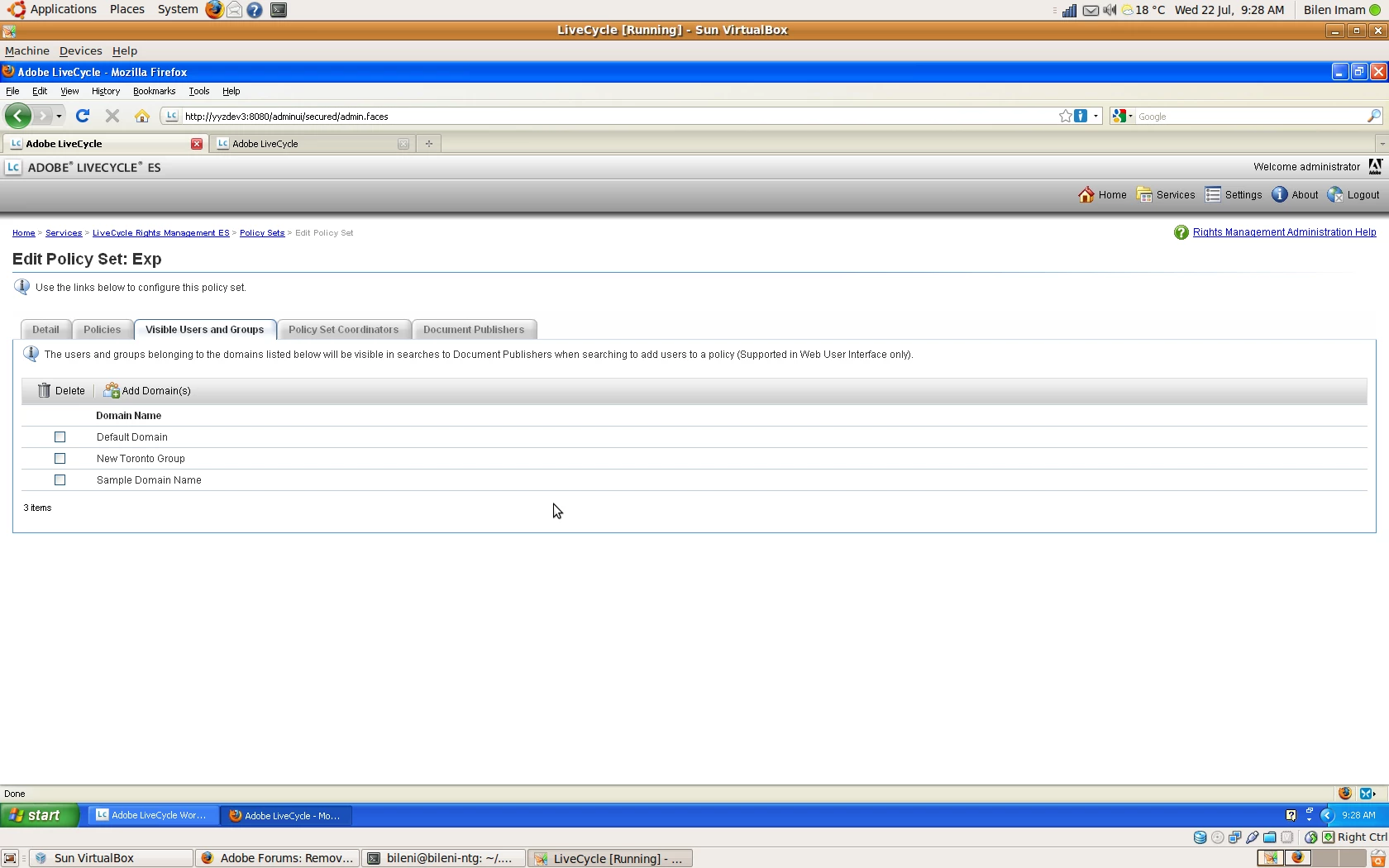Open the Firefox File menu
The height and width of the screenshot is (868, 1389).
(12, 92)
